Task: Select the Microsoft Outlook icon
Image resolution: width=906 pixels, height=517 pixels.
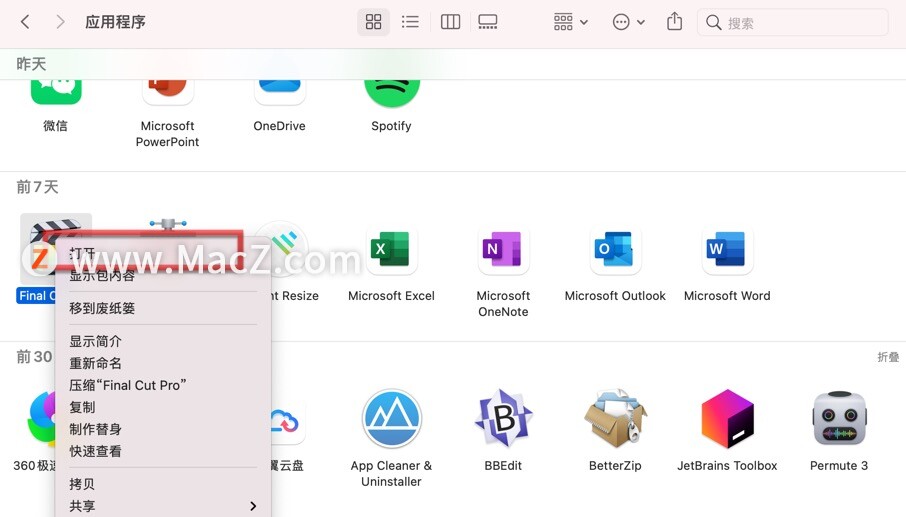Action: pos(615,250)
